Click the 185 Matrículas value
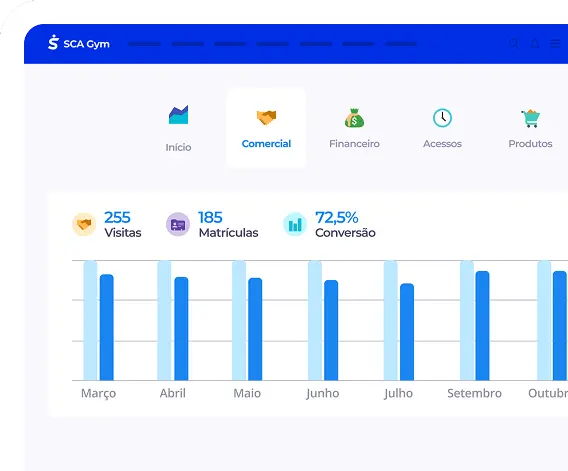Image resolution: width=568 pixels, height=471 pixels. coord(210,217)
